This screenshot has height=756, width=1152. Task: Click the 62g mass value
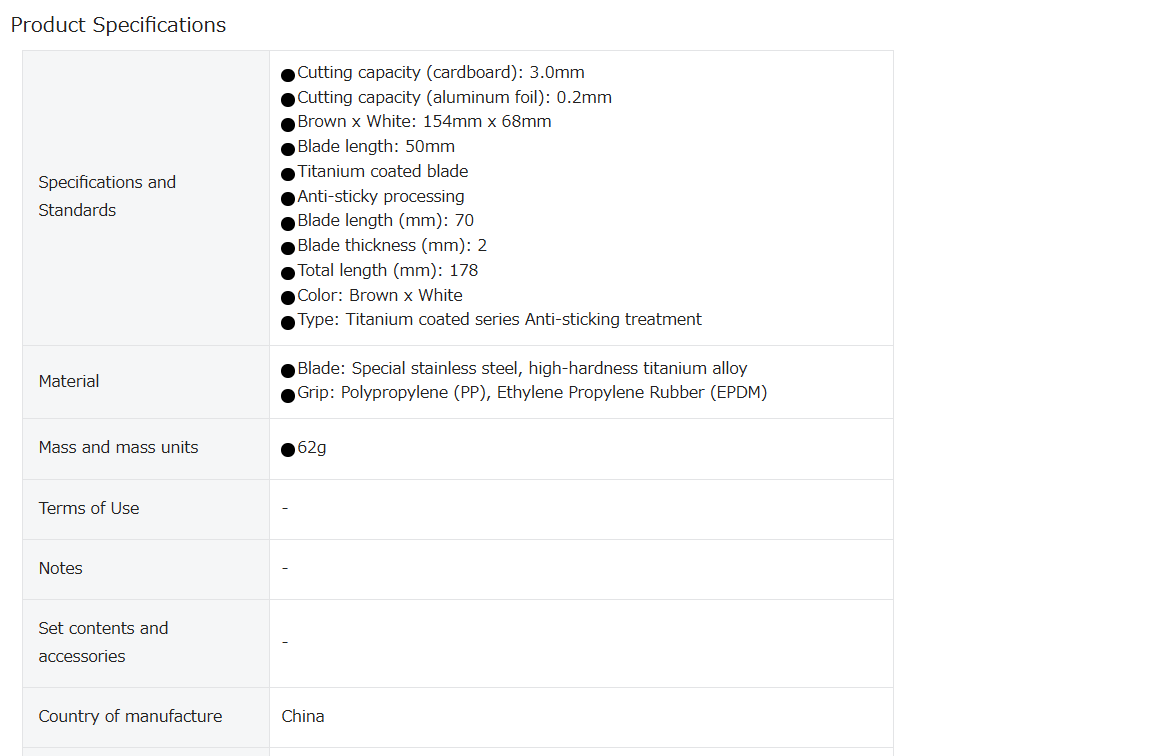pos(303,448)
